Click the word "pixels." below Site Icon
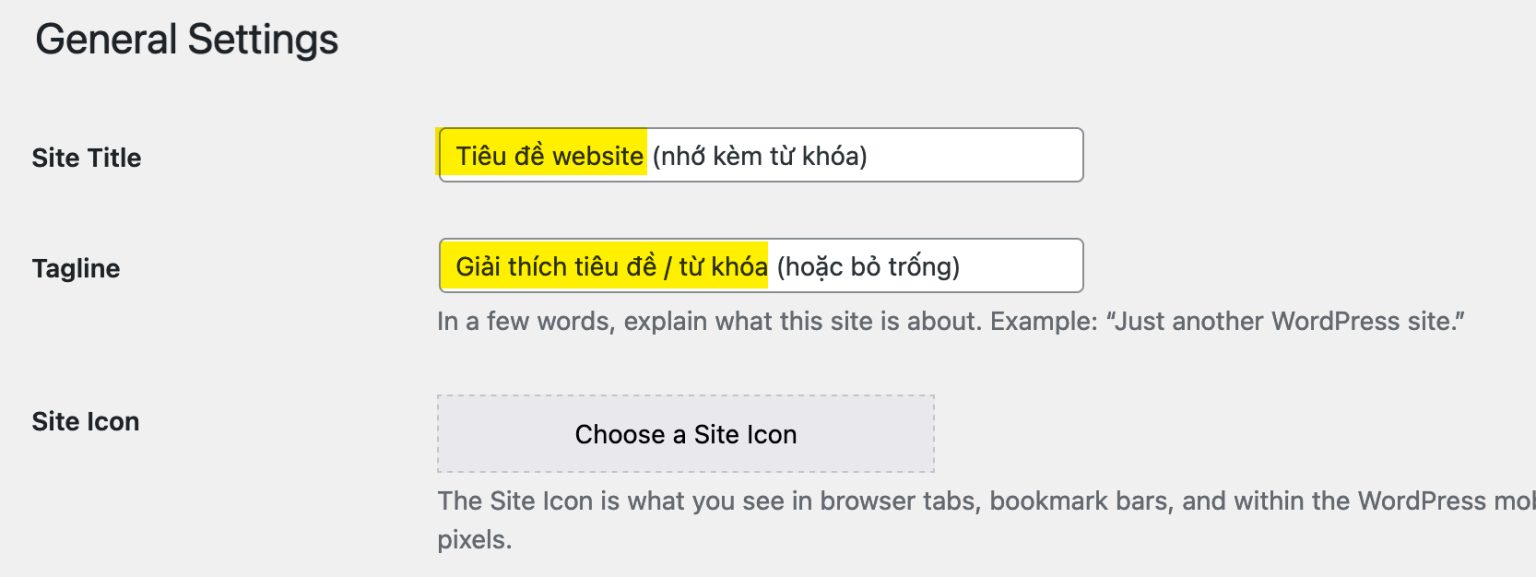Viewport: 1536px width, 577px height. tap(474, 541)
